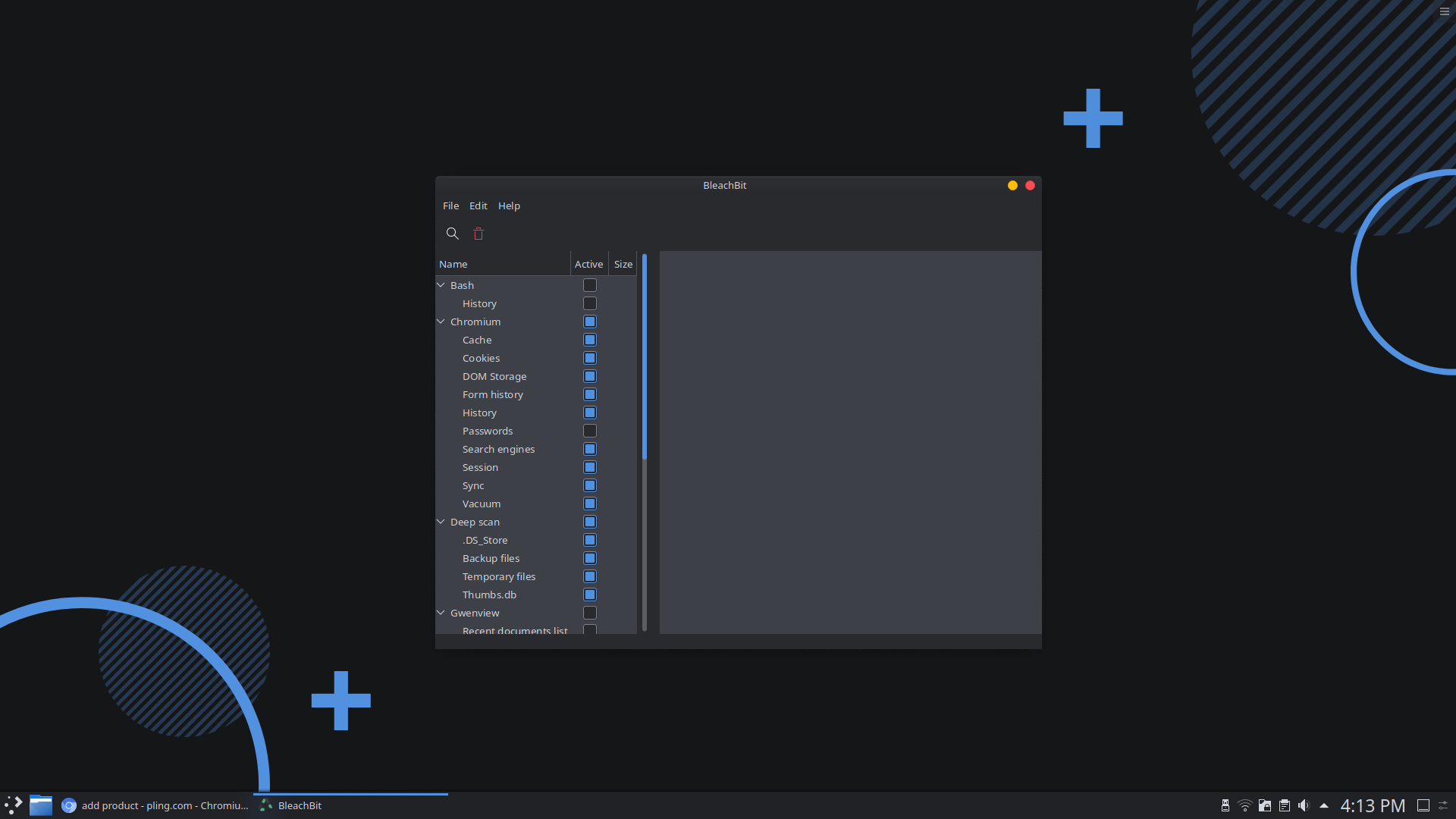Open the clipboard tray icon
The image size is (1456, 819).
pyautogui.click(x=1285, y=805)
